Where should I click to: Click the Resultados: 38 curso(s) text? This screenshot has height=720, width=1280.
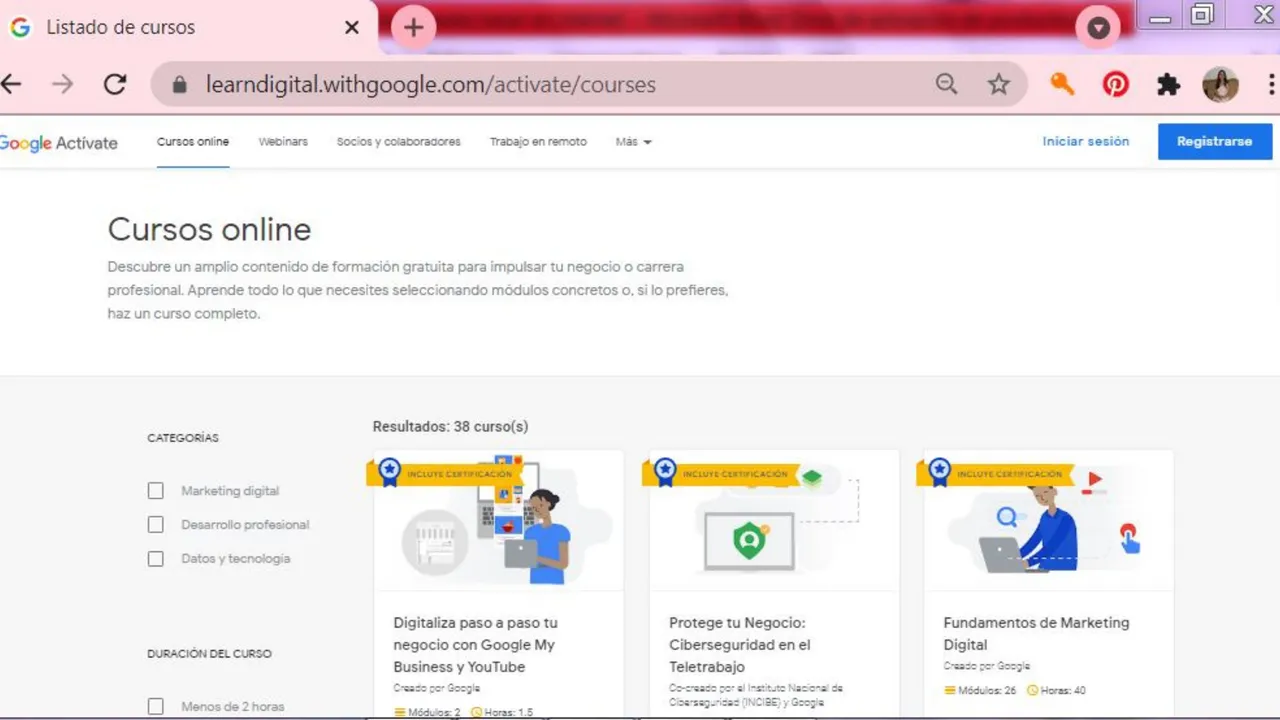pyautogui.click(x=450, y=427)
